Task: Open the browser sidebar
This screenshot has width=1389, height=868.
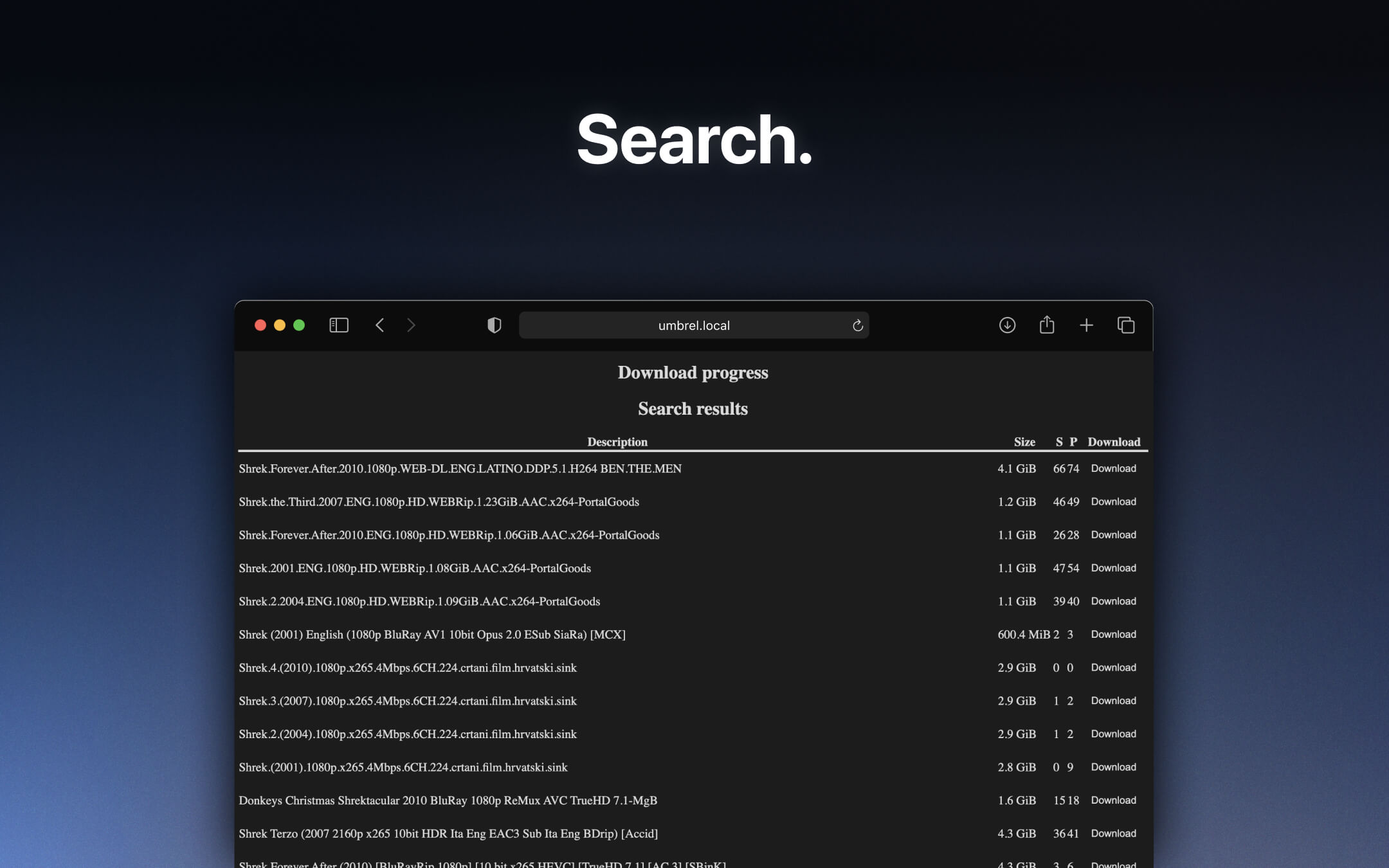Action: tap(338, 325)
